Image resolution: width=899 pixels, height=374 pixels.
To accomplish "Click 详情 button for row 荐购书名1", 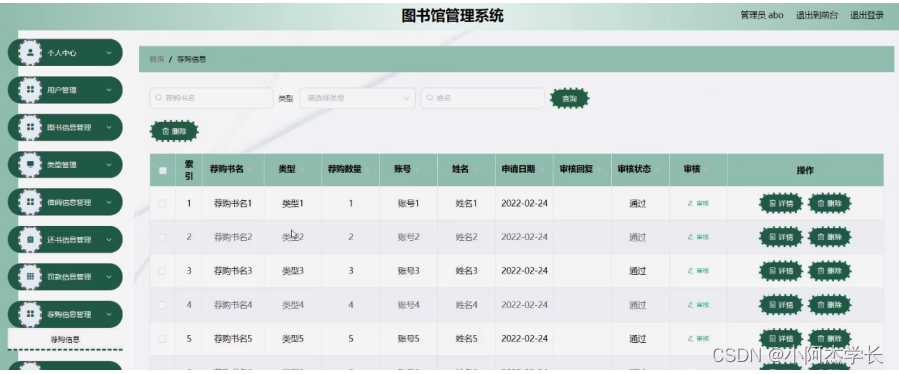I will [x=781, y=203].
